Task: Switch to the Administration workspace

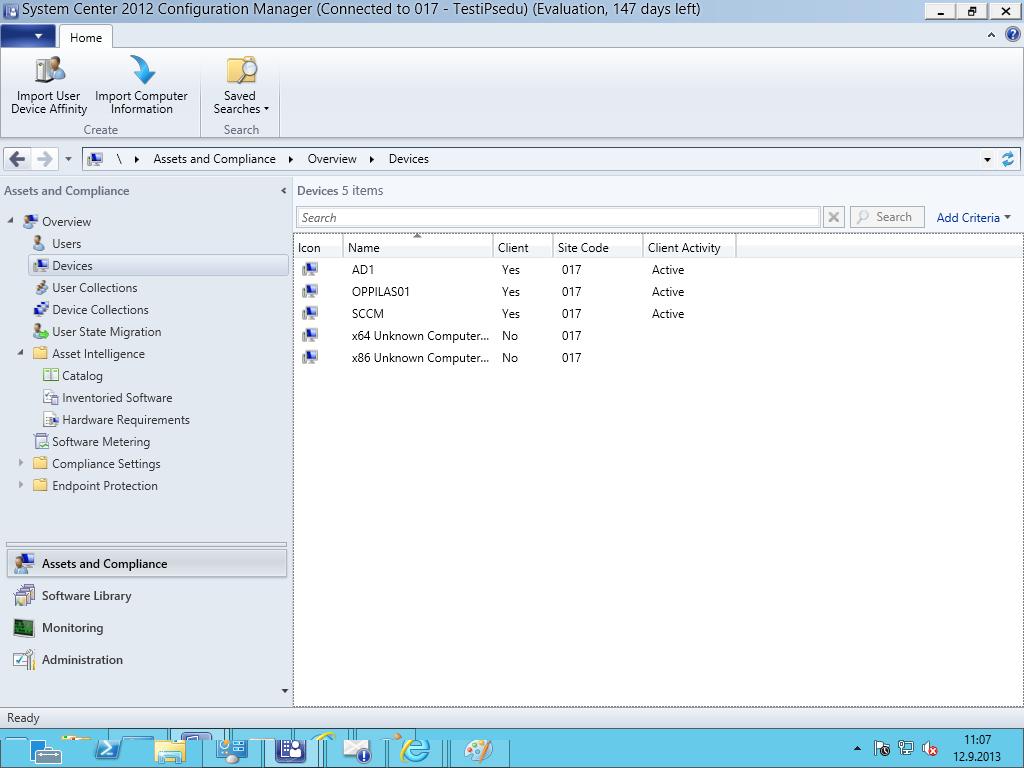Action: (x=147, y=660)
